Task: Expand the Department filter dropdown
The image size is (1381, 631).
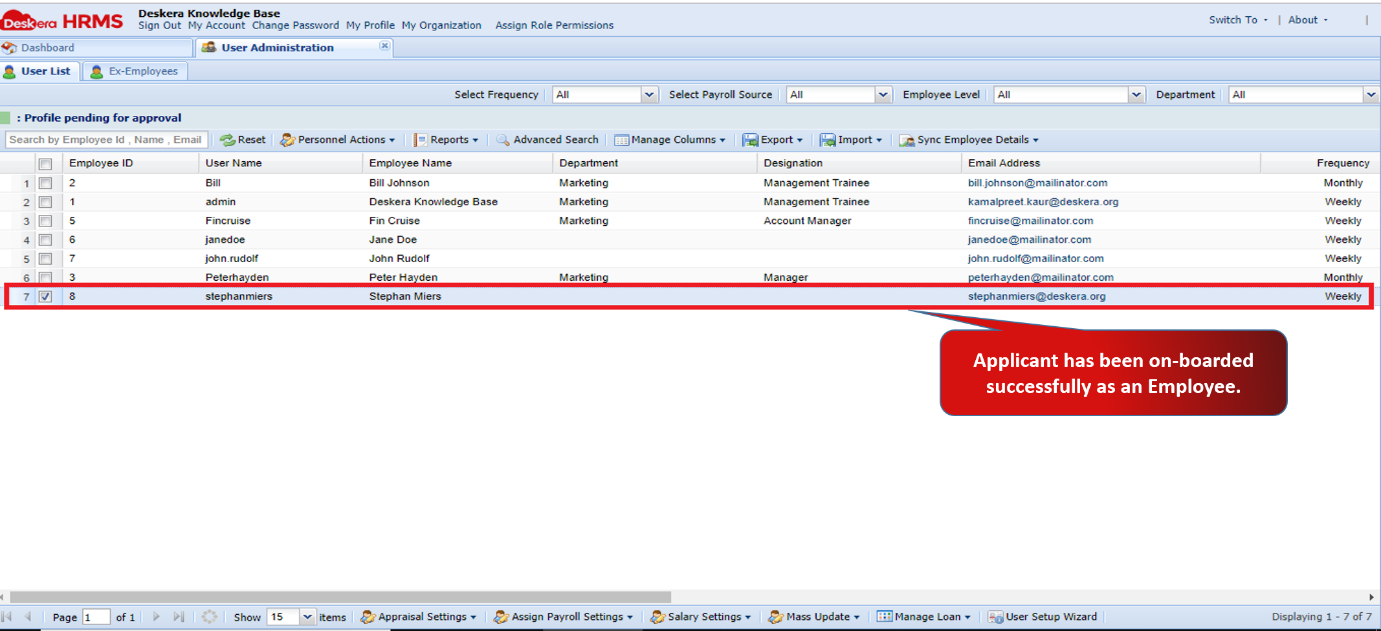Action: click(1371, 95)
